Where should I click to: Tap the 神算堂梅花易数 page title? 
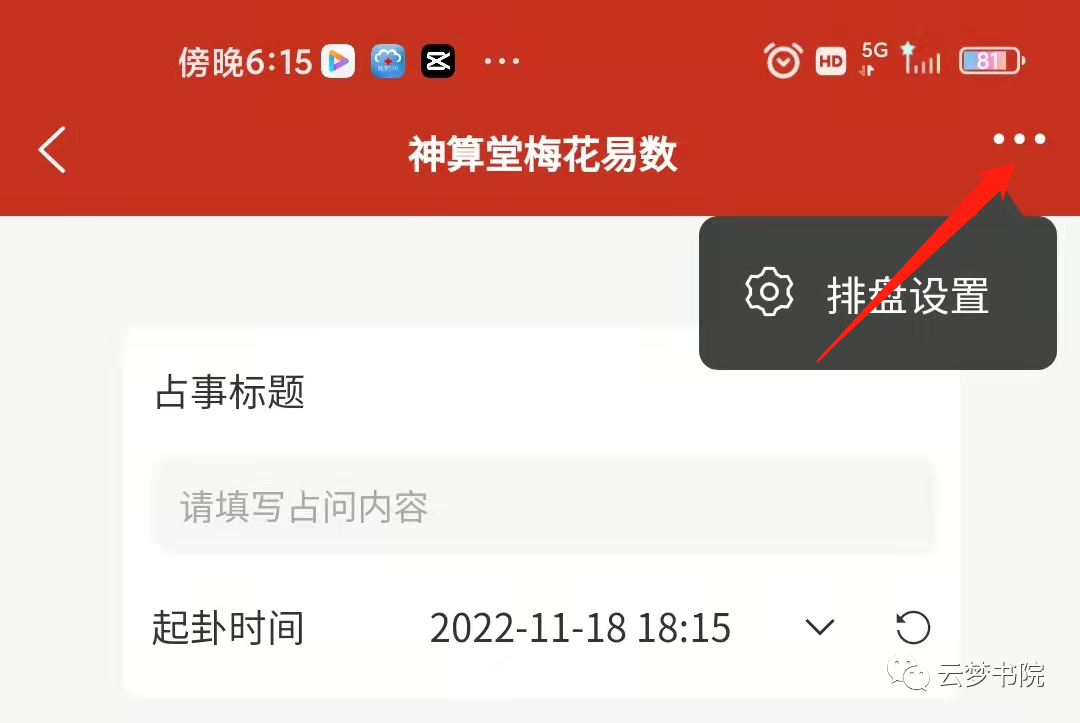pyautogui.click(x=543, y=154)
